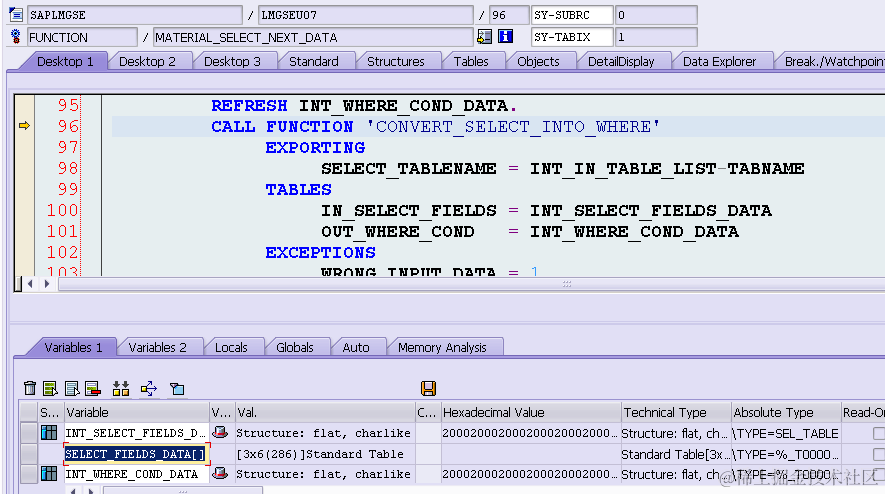Click the SAPLMGSE program name field
This screenshot has height=494, width=885.
click(135, 15)
